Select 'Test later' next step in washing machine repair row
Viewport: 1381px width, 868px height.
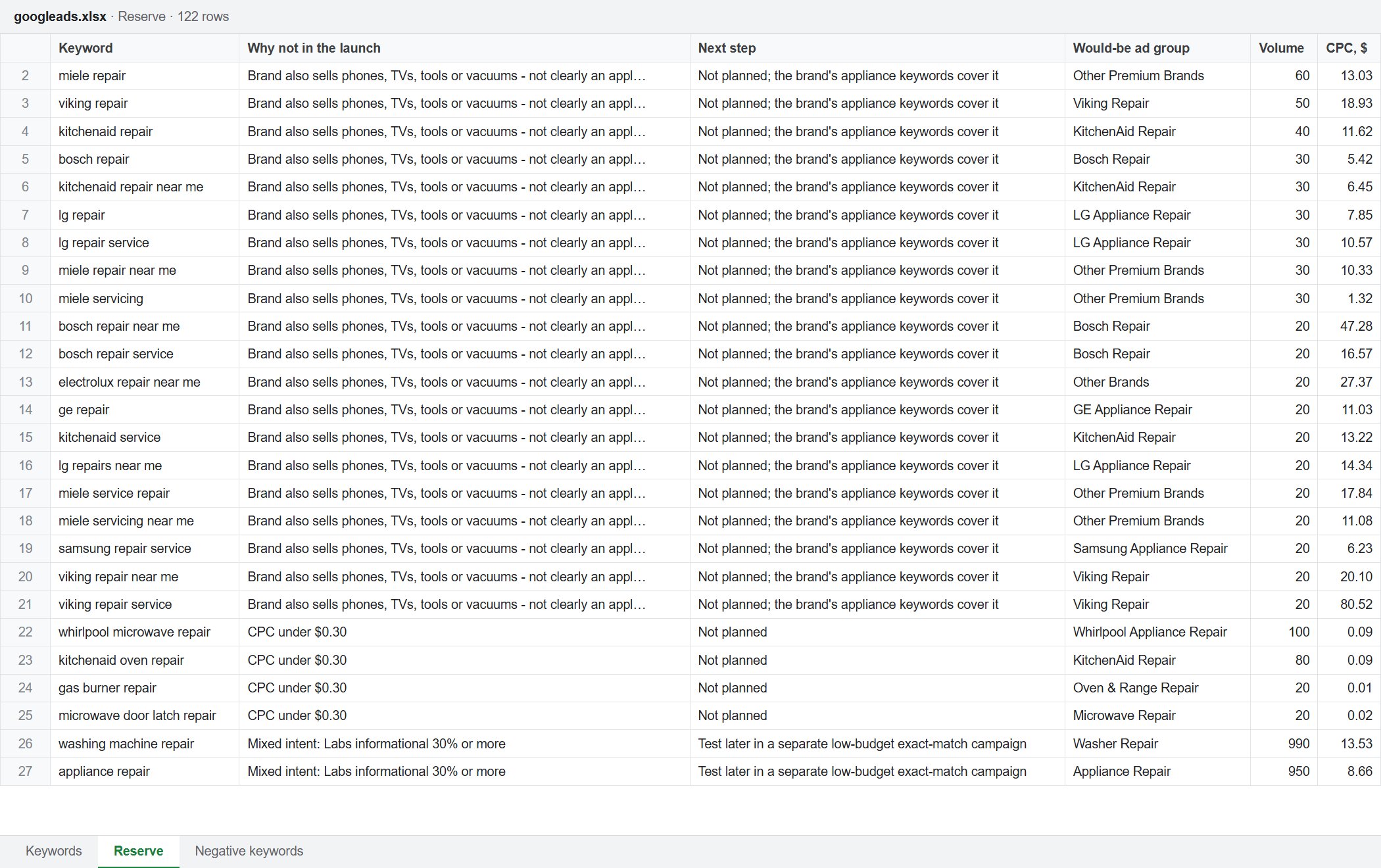pyautogui.click(x=877, y=744)
